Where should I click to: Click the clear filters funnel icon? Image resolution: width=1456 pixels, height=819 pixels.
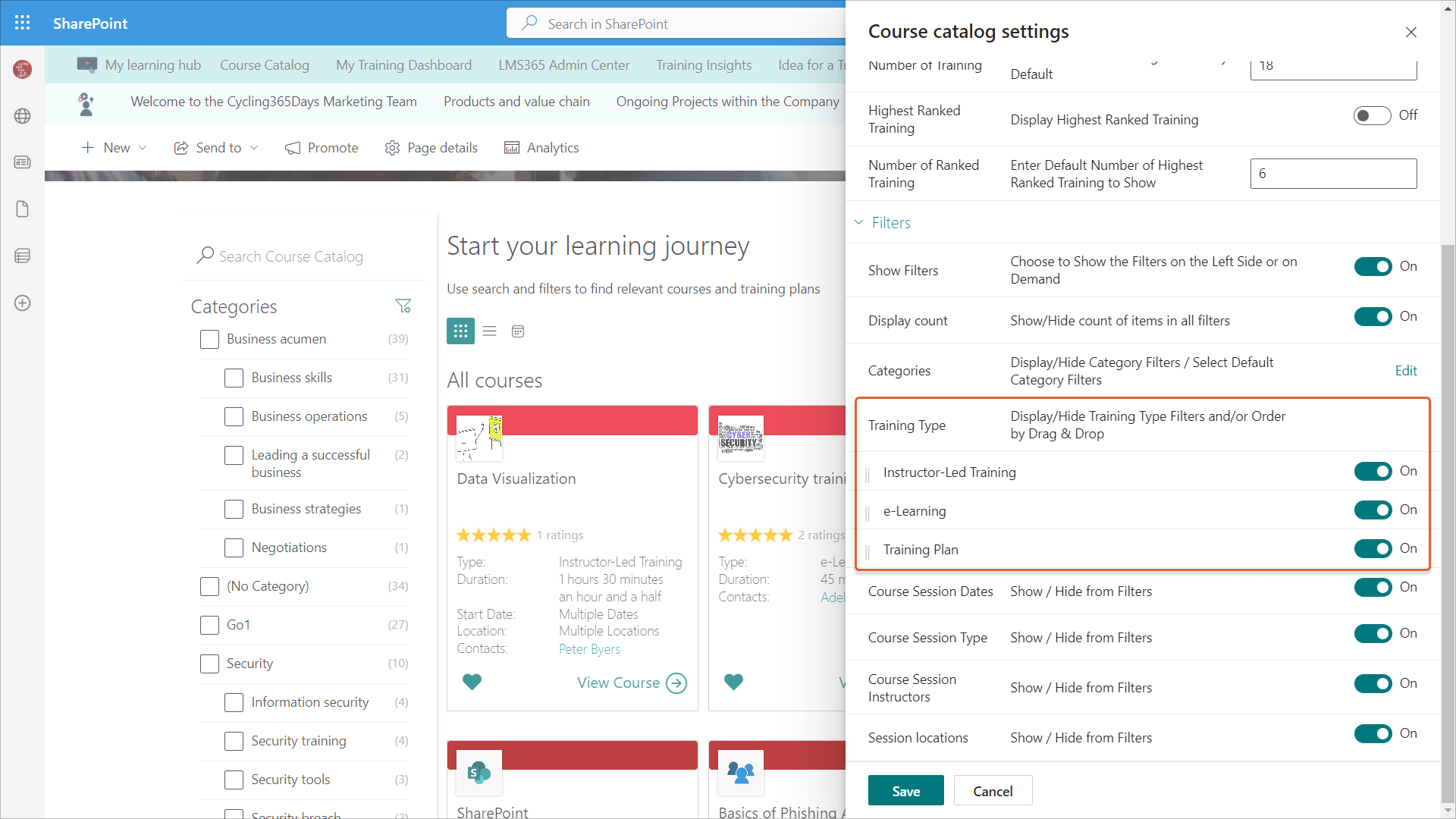(x=403, y=306)
